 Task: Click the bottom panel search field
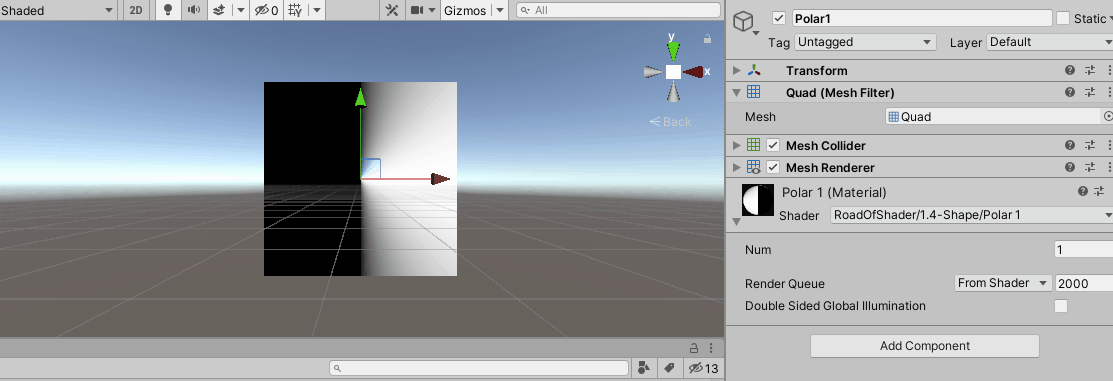click(479, 368)
